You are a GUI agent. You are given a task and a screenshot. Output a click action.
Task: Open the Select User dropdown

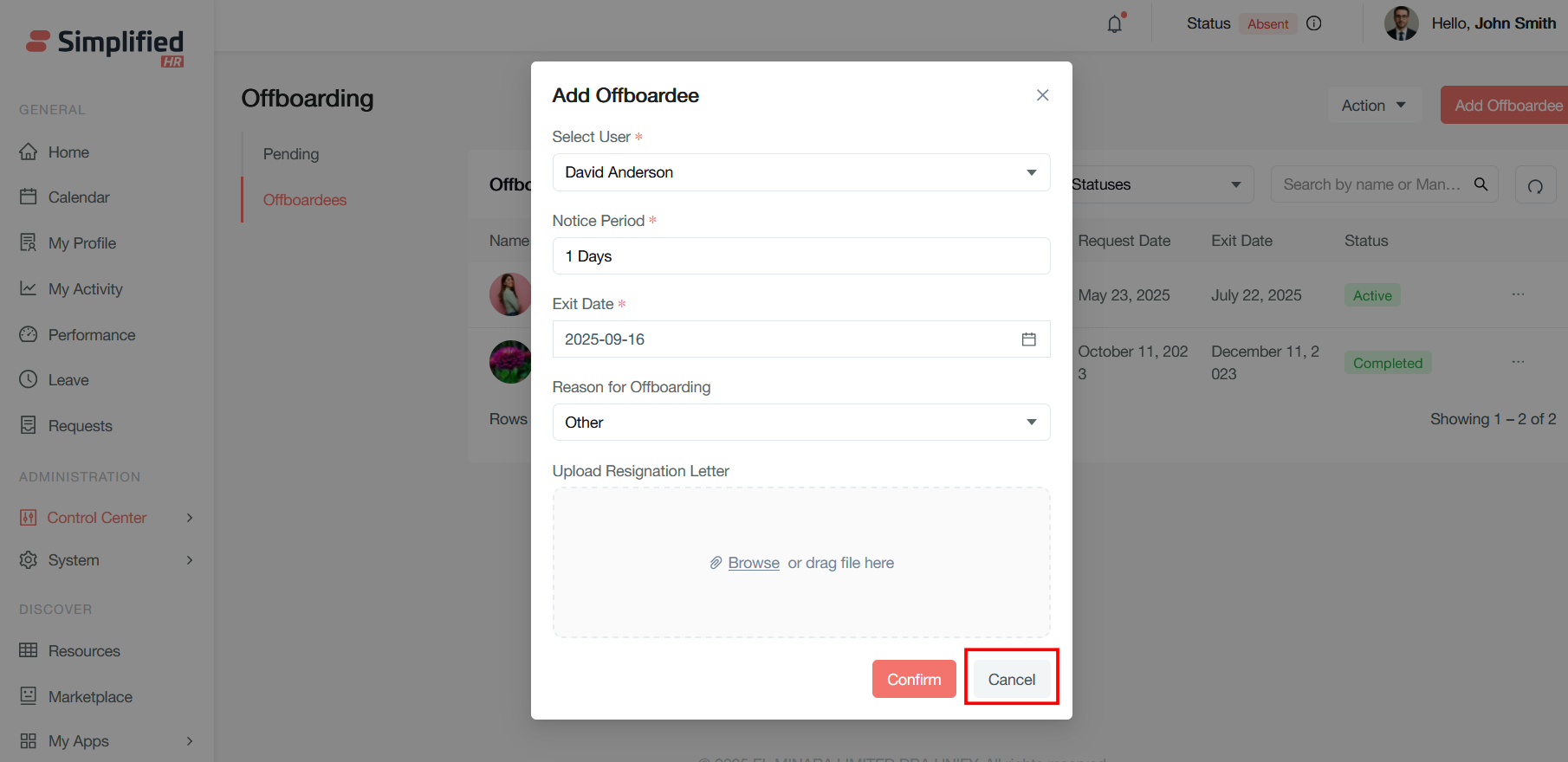coord(800,172)
